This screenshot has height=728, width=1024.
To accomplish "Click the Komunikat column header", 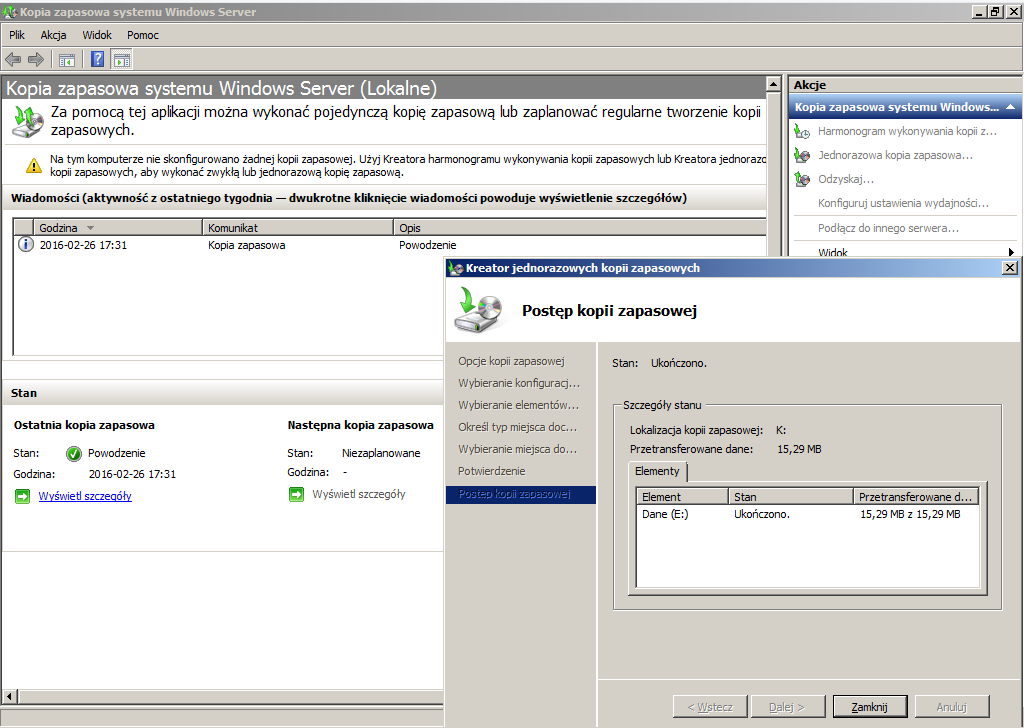I will tap(298, 228).
